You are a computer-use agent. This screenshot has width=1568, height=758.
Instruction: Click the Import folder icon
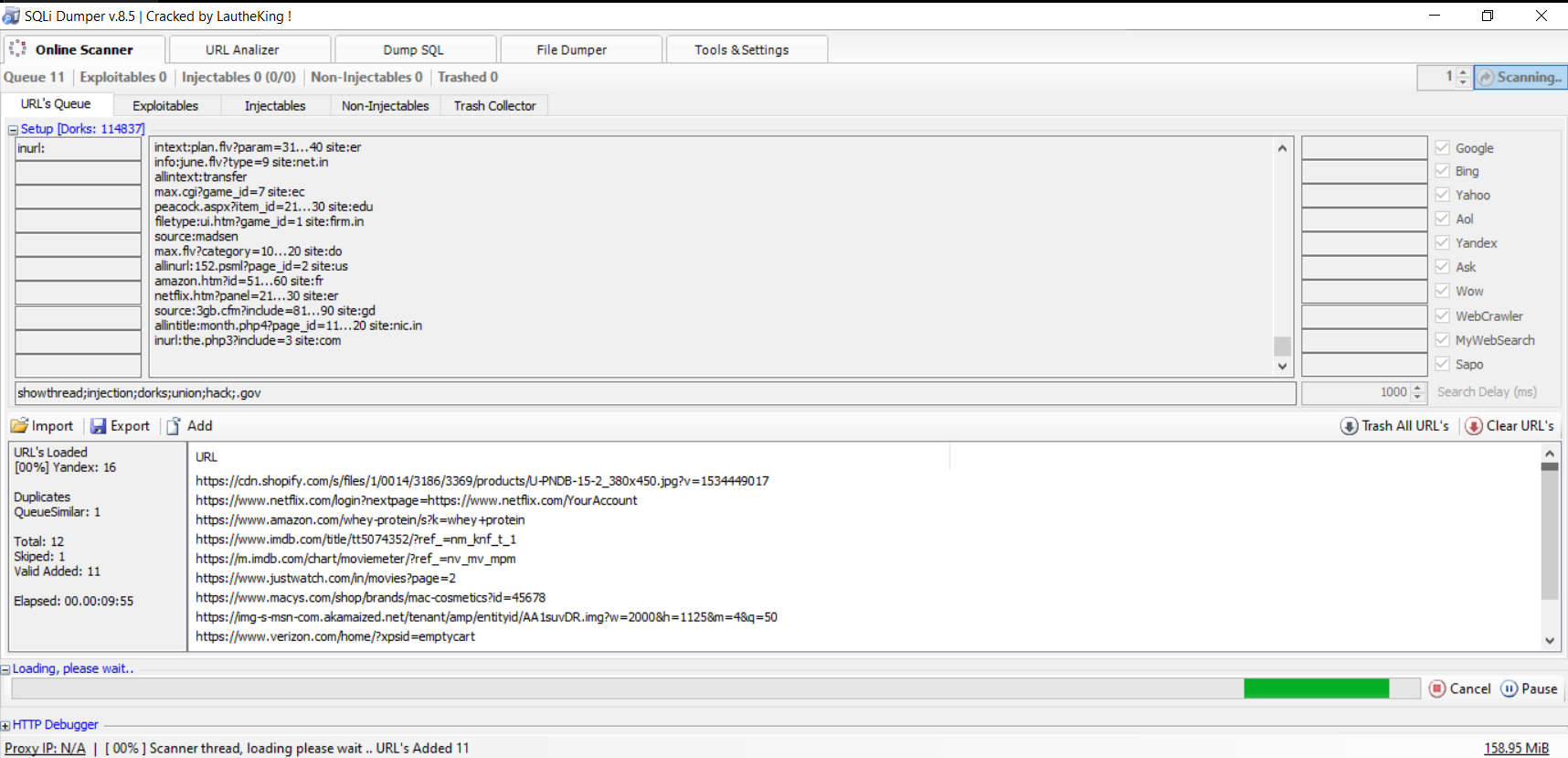[x=19, y=426]
